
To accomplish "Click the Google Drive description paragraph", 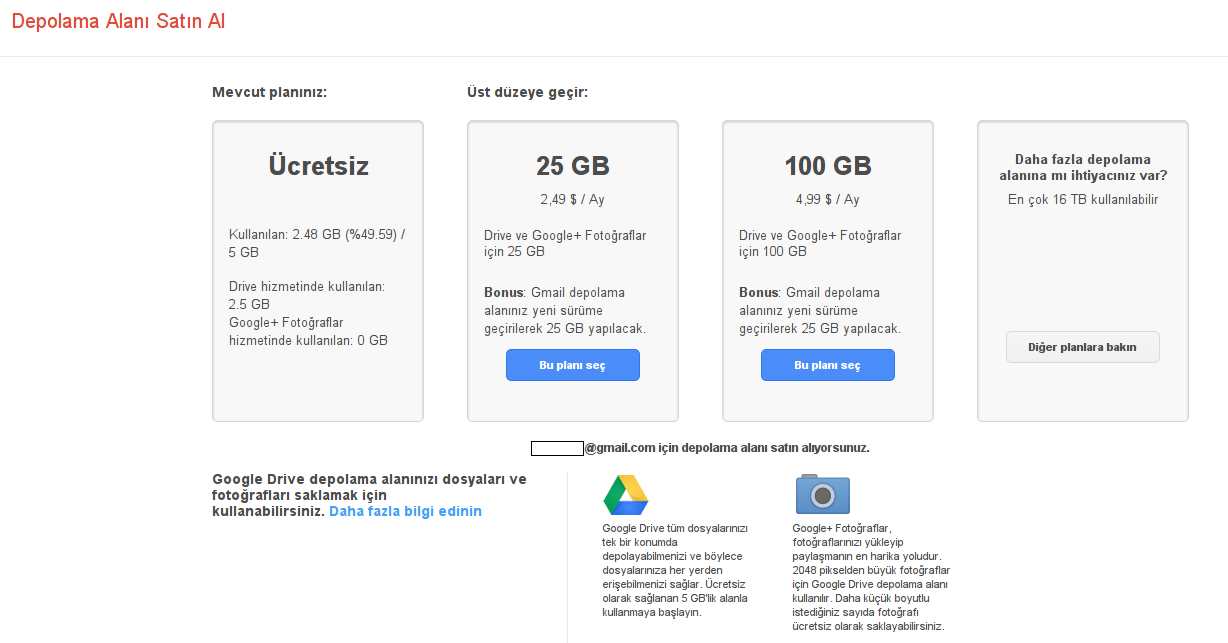I will [676, 570].
